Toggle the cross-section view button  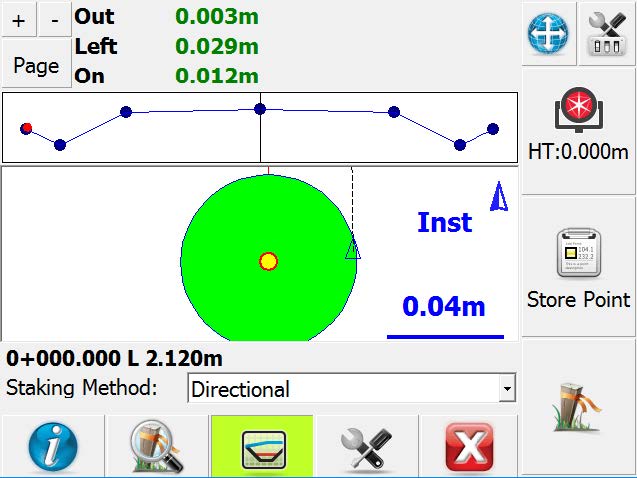261,446
